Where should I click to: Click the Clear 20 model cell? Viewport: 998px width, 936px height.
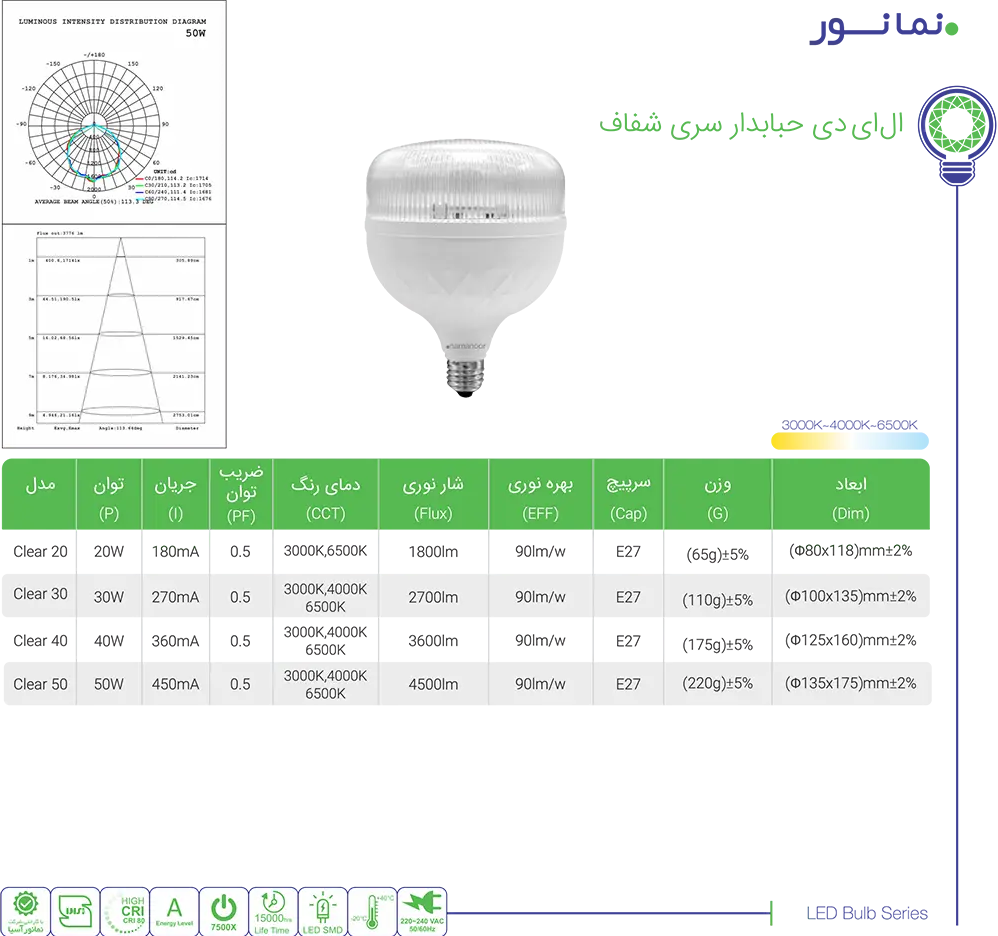(x=41, y=551)
